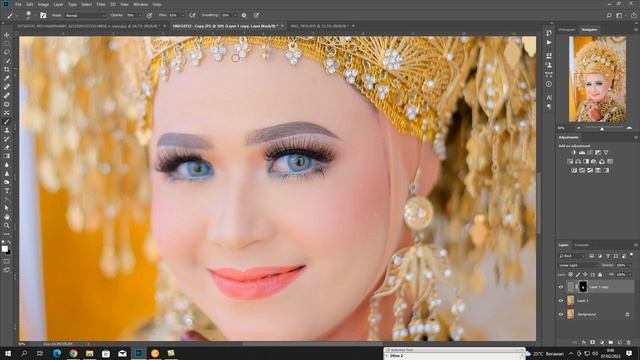Select the Eraser tool
The image size is (640, 360).
click(x=7, y=147)
